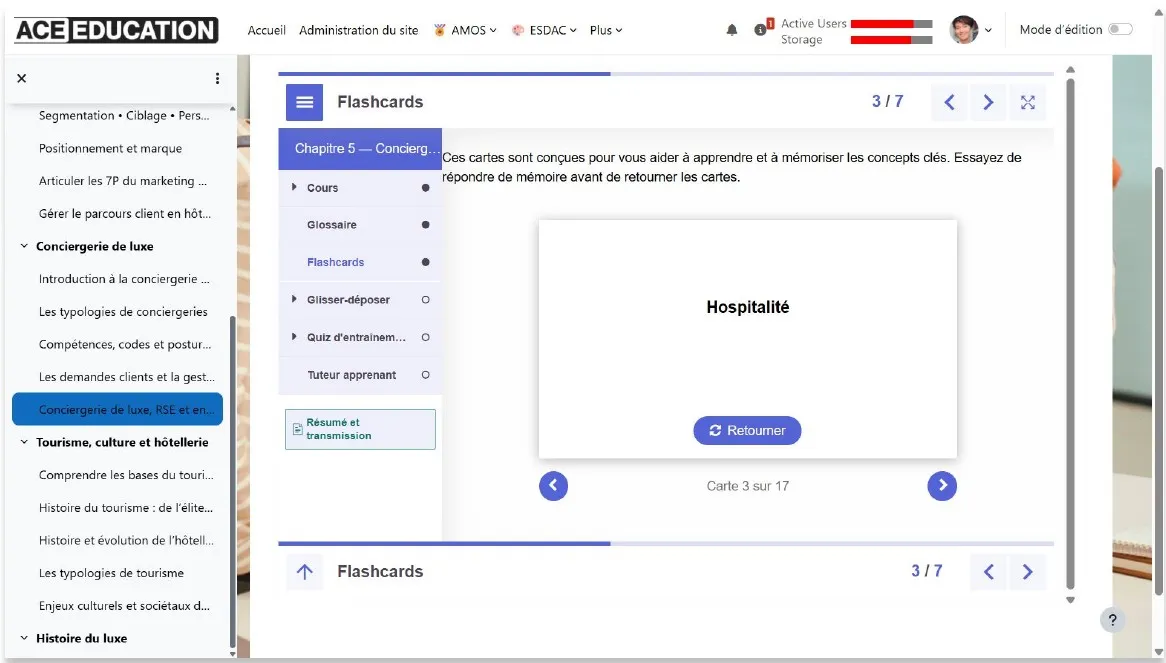
Task: Open the AMOS dropdown menu
Action: [466, 30]
